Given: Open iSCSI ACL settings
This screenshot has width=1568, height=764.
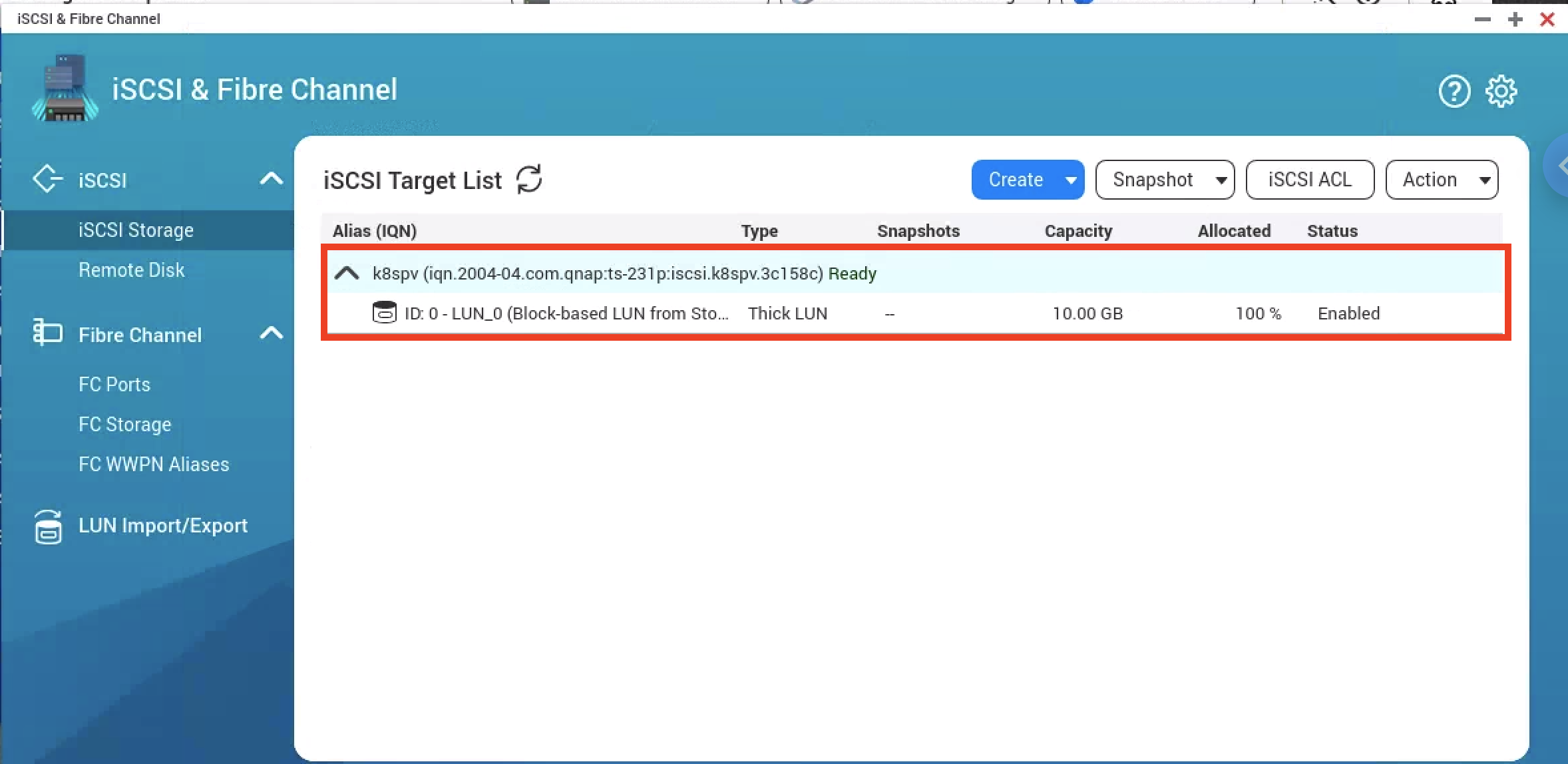Looking at the screenshot, I should [x=1310, y=180].
